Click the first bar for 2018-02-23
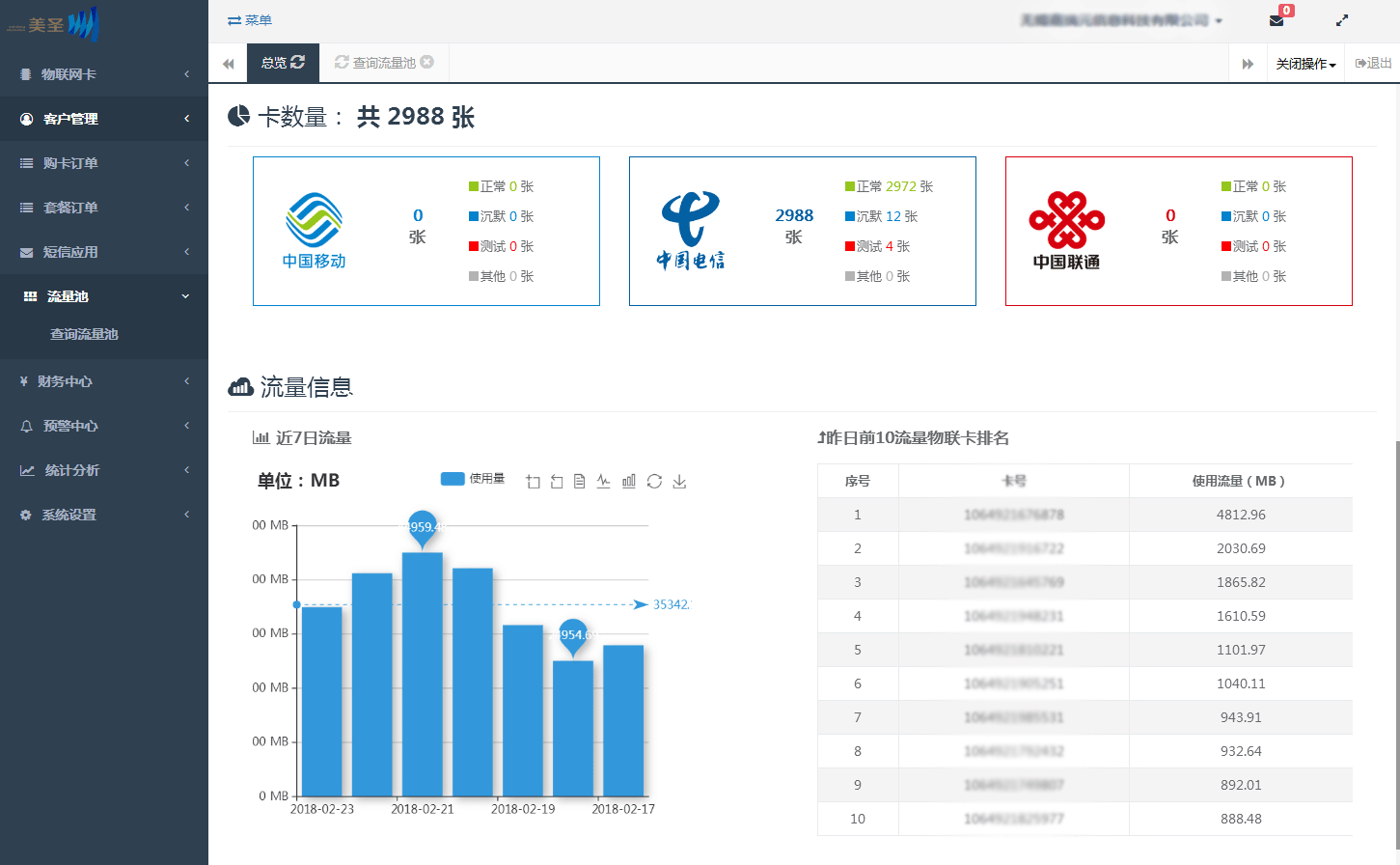 [322, 701]
